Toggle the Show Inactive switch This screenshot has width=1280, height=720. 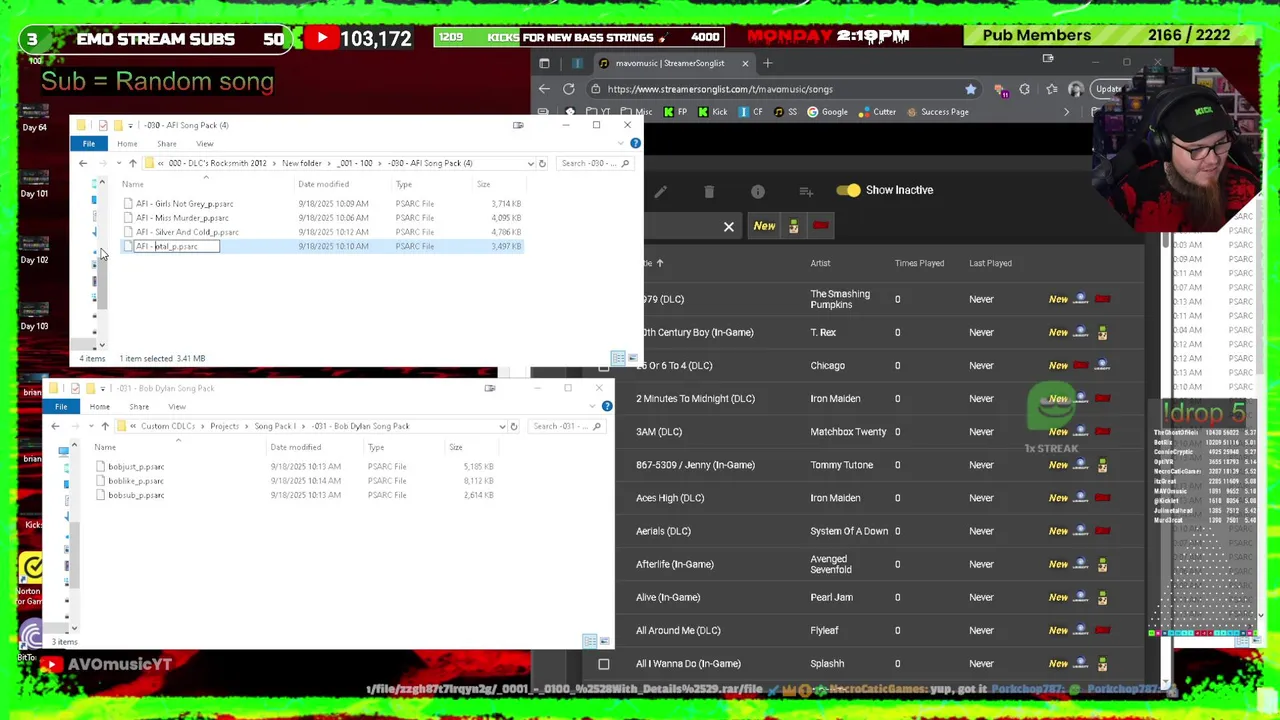pyautogui.click(x=848, y=190)
